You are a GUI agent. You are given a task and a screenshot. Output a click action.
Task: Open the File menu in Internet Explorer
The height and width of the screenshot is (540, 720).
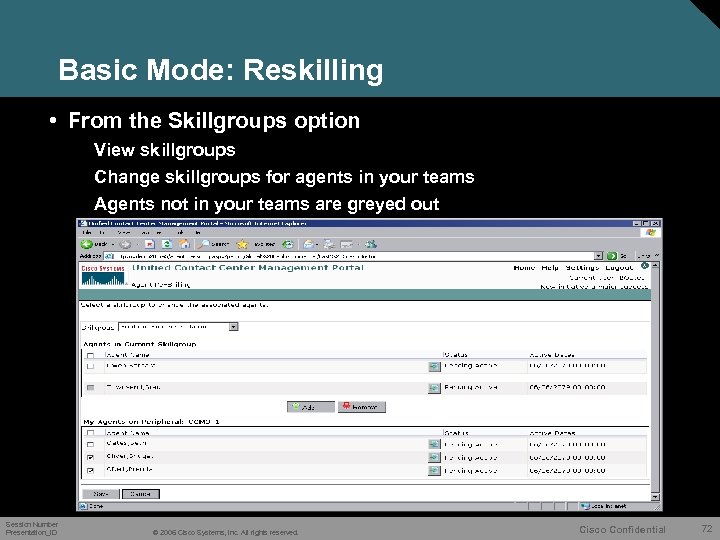(x=85, y=233)
